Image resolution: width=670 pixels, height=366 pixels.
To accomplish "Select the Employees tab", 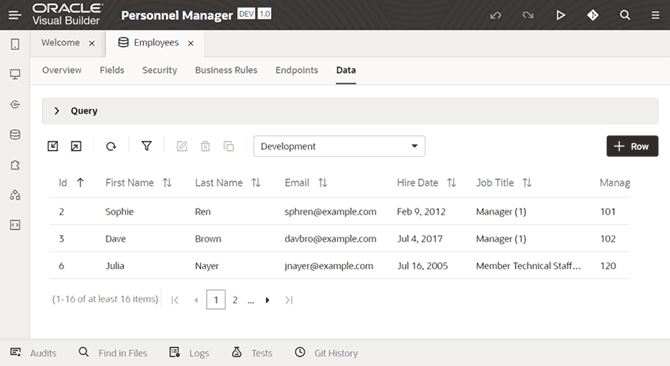I will [x=156, y=43].
